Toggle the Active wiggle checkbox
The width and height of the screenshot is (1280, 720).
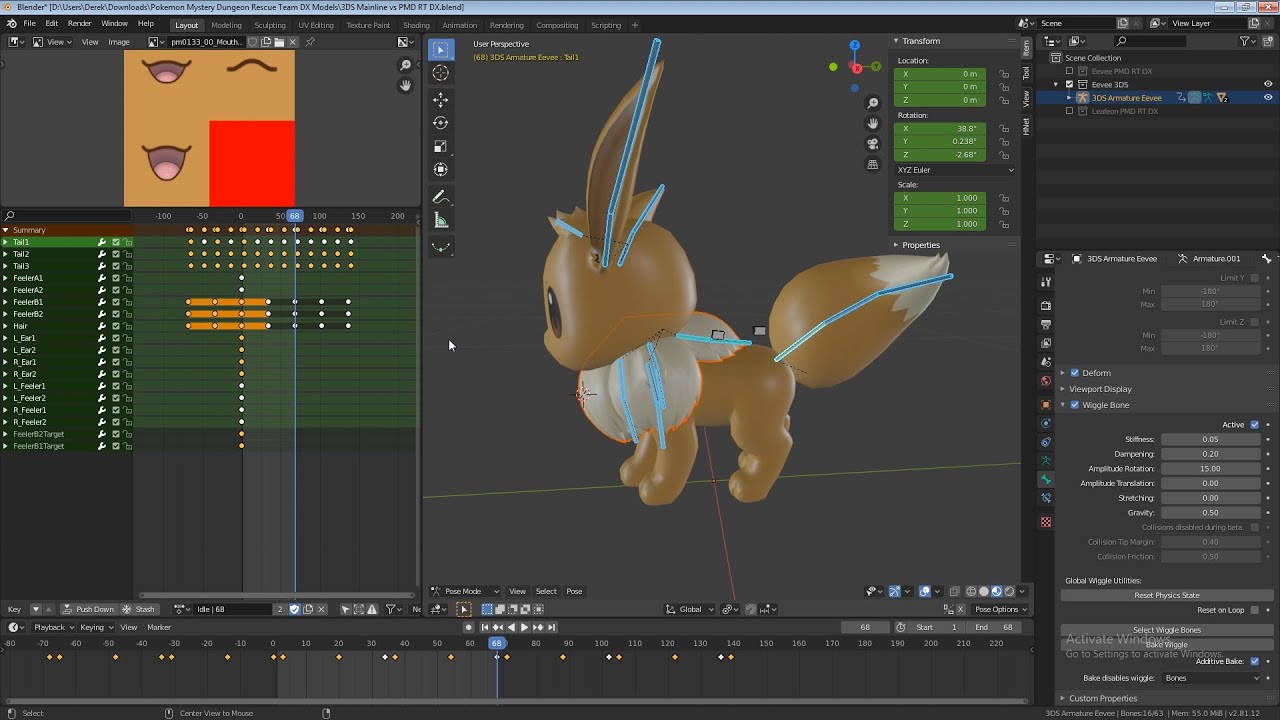[1255, 425]
